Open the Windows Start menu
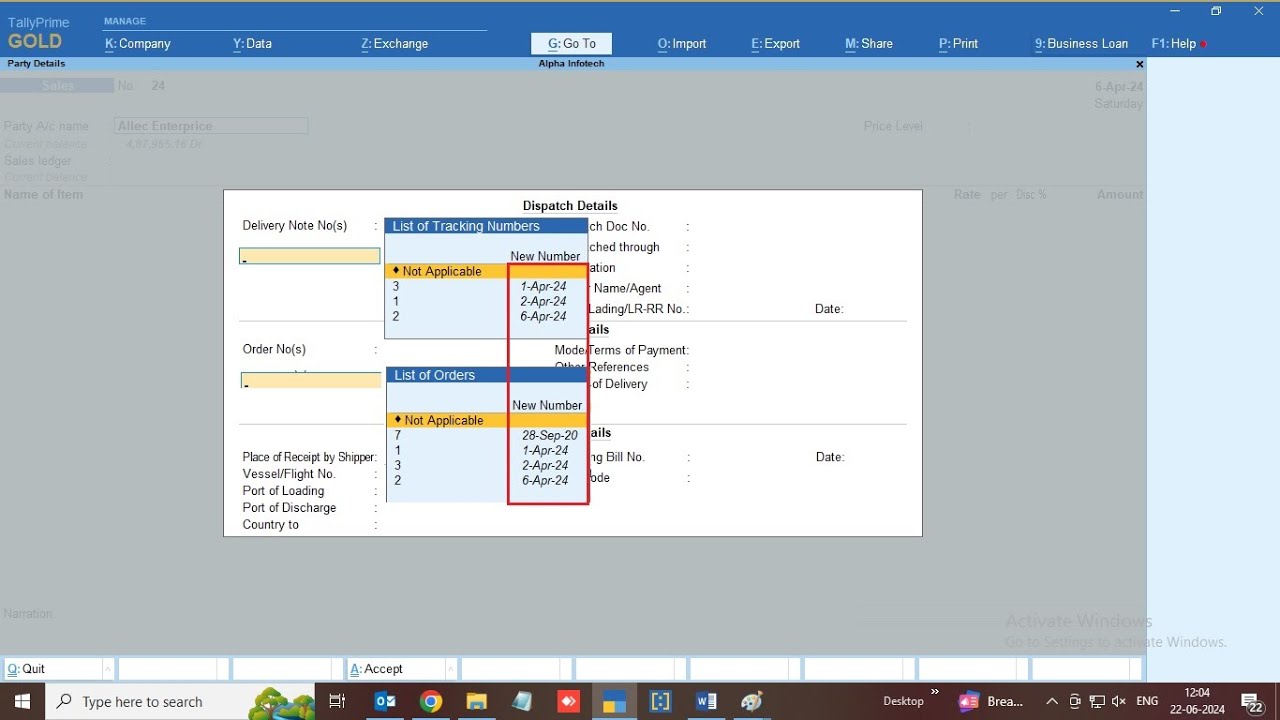1280x720 pixels. (x=21, y=701)
